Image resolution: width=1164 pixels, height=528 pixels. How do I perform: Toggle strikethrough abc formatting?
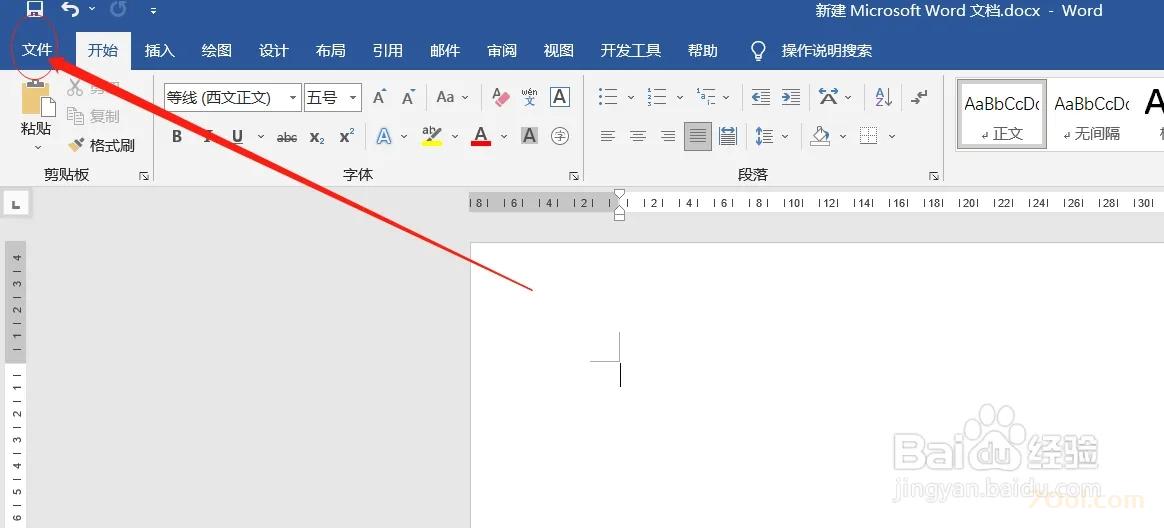pos(287,137)
